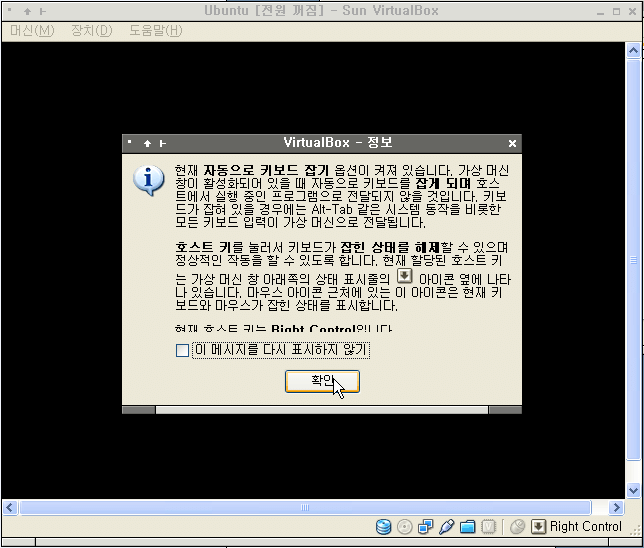Click the vertical scrollbar up arrow
The height and width of the screenshot is (548, 644).
click(633, 51)
